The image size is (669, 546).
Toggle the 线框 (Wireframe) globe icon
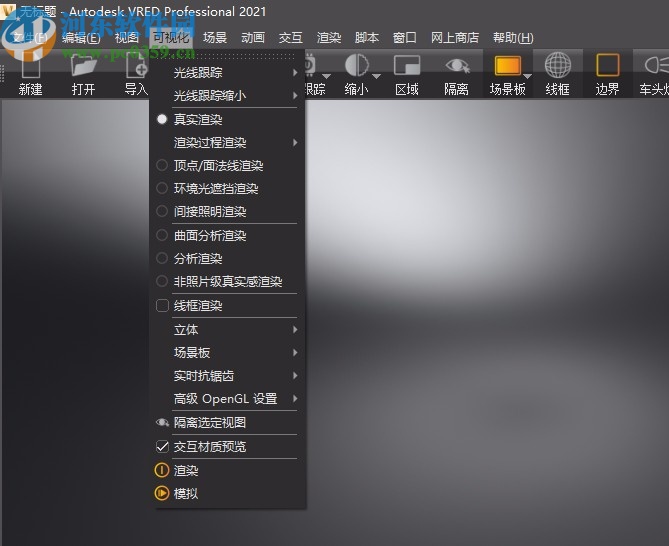[558, 65]
